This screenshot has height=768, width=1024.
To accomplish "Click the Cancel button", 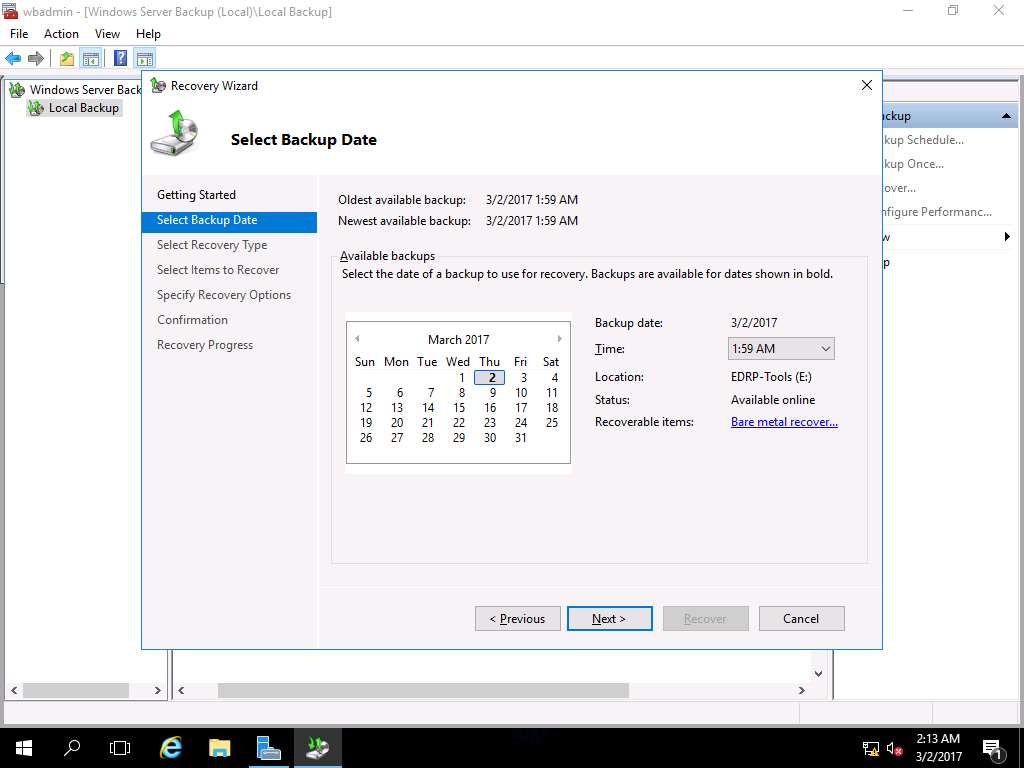I will coord(801,619).
